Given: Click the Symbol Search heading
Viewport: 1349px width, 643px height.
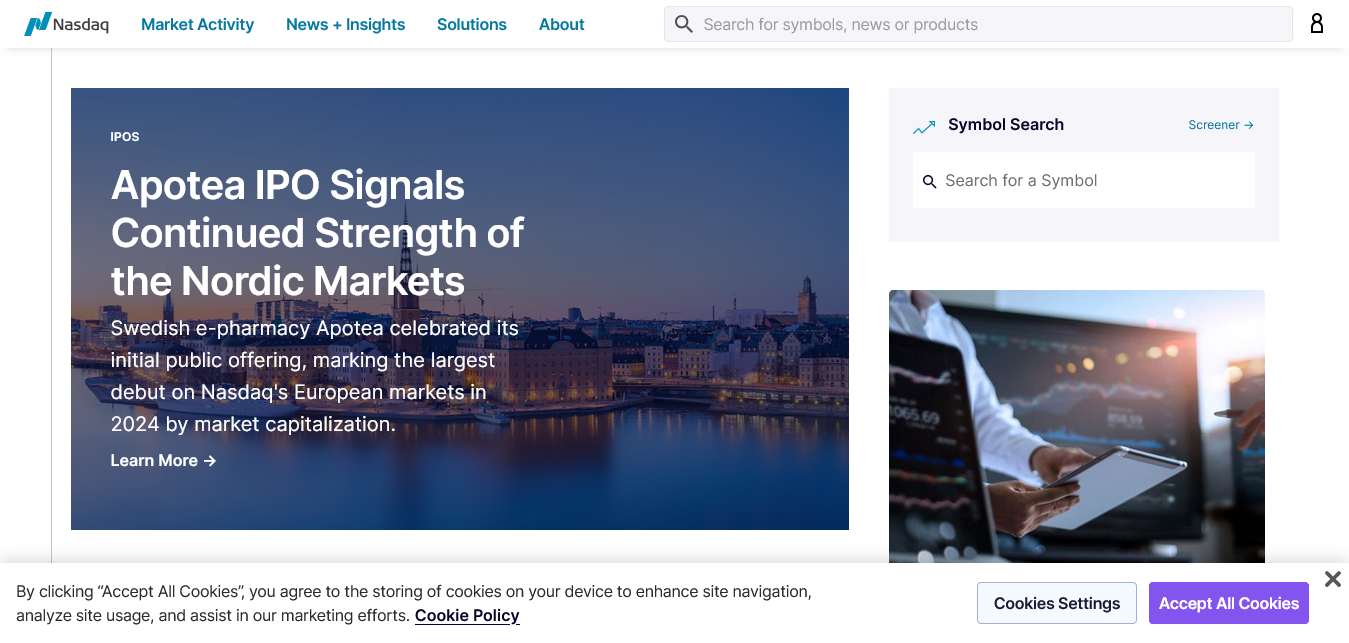Looking at the screenshot, I should (1005, 124).
